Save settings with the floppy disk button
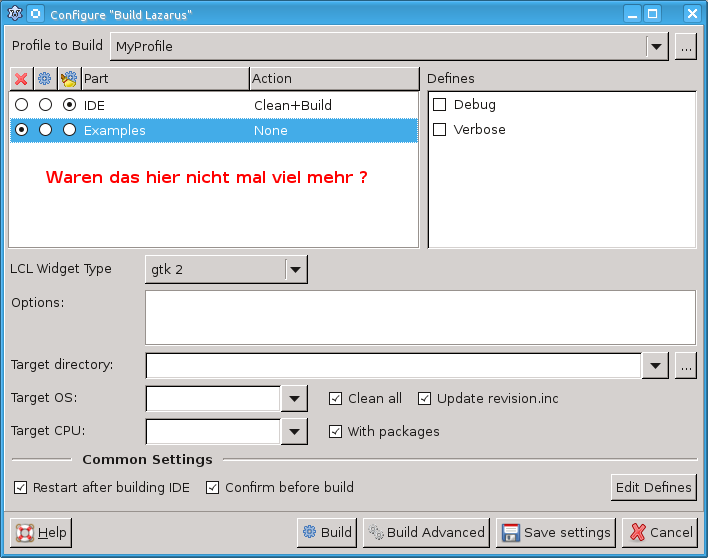This screenshot has height=558, width=708. (556, 532)
